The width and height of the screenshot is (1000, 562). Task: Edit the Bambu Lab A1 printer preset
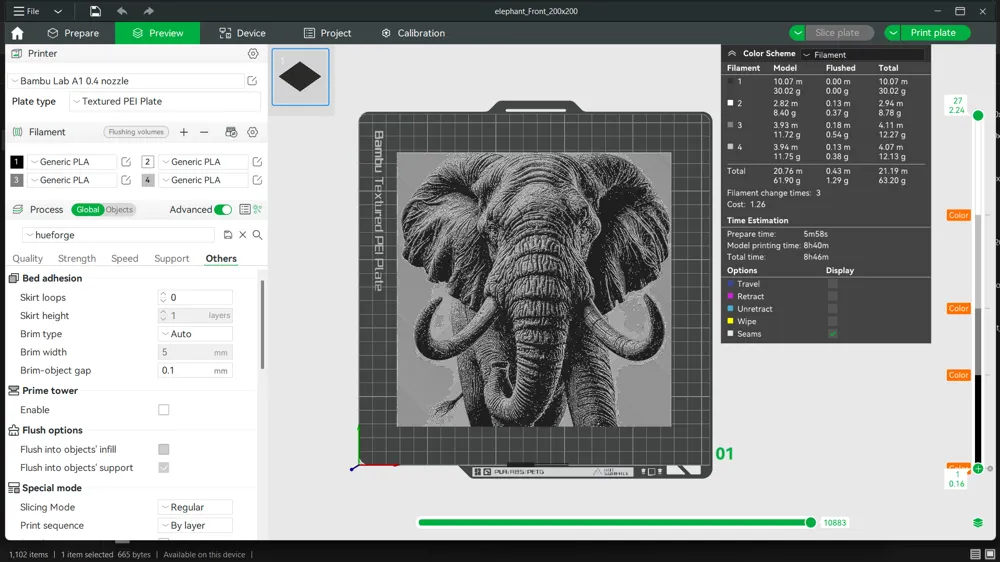tap(252, 81)
